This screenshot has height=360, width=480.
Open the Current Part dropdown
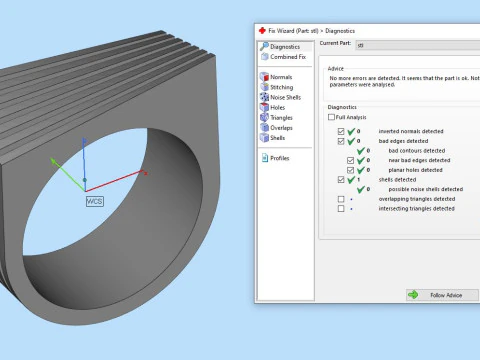point(418,45)
